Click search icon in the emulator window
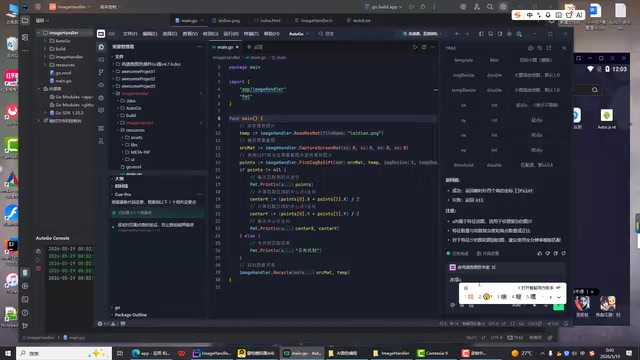 pyautogui.click(x=595, y=90)
